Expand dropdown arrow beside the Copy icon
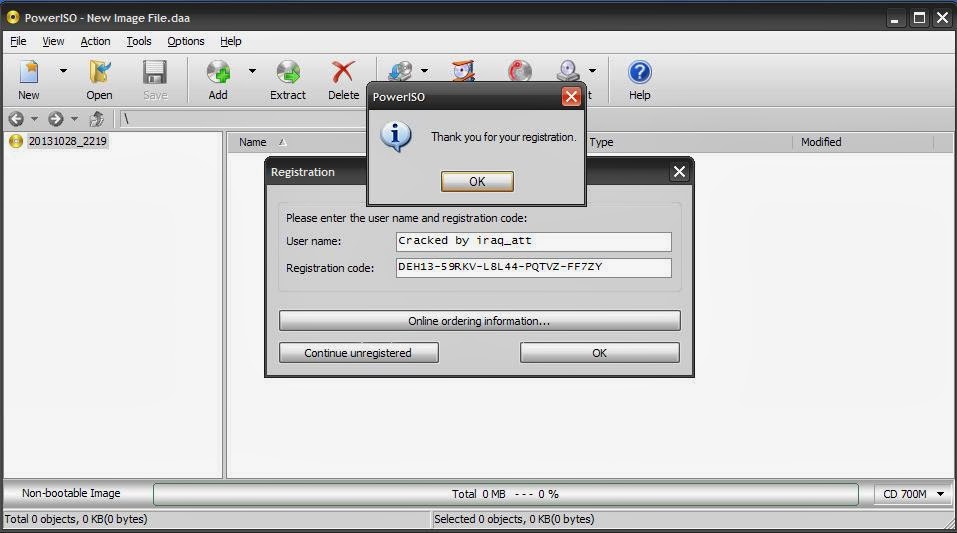 (424, 71)
